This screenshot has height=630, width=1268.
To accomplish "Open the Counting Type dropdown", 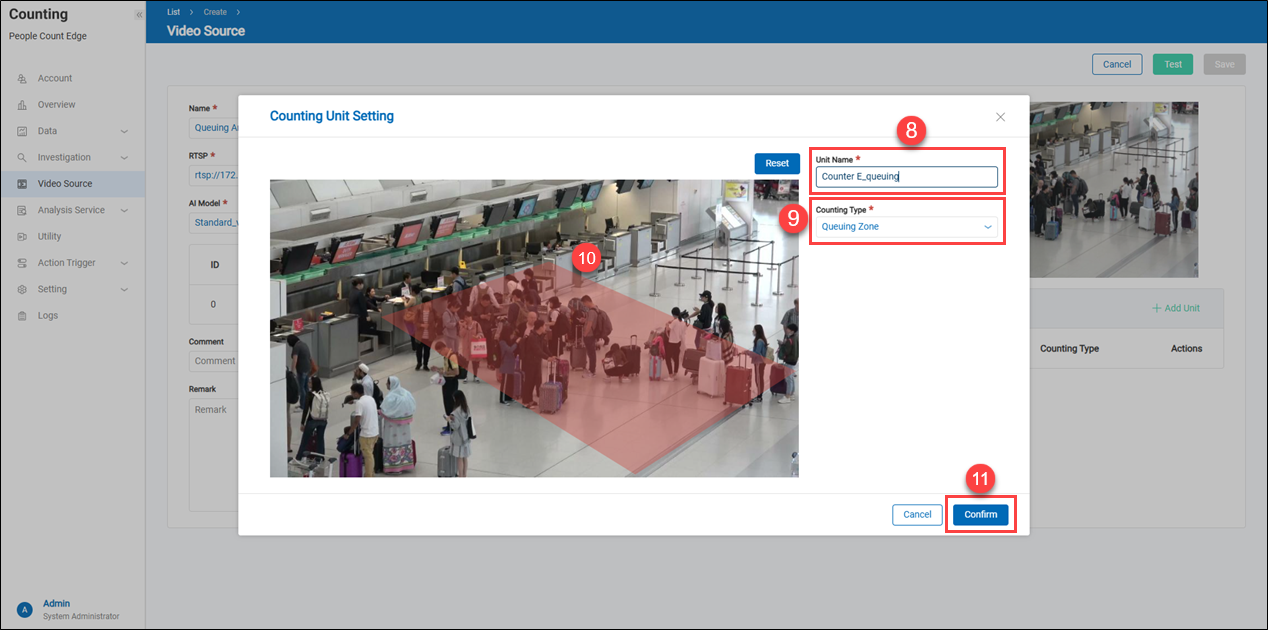I will coord(906,227).
